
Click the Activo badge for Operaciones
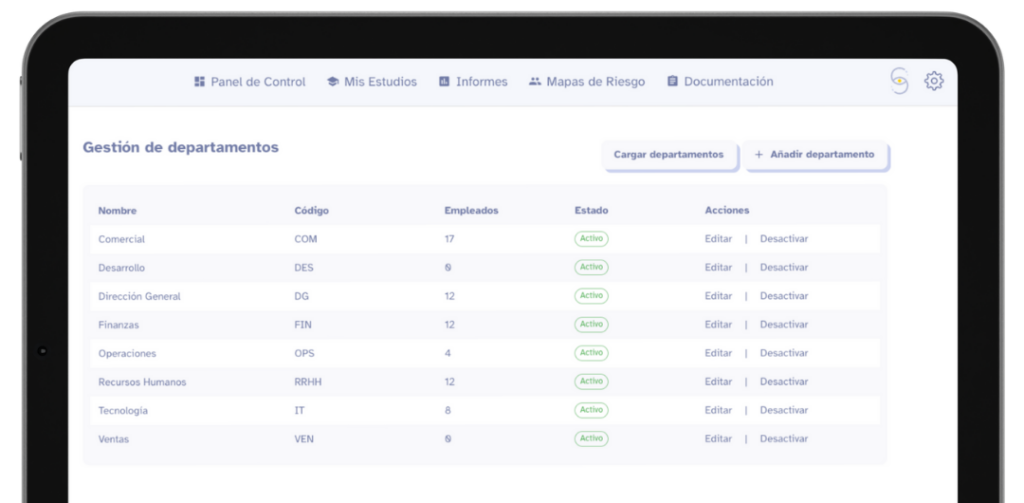click(x=591, y=353)
